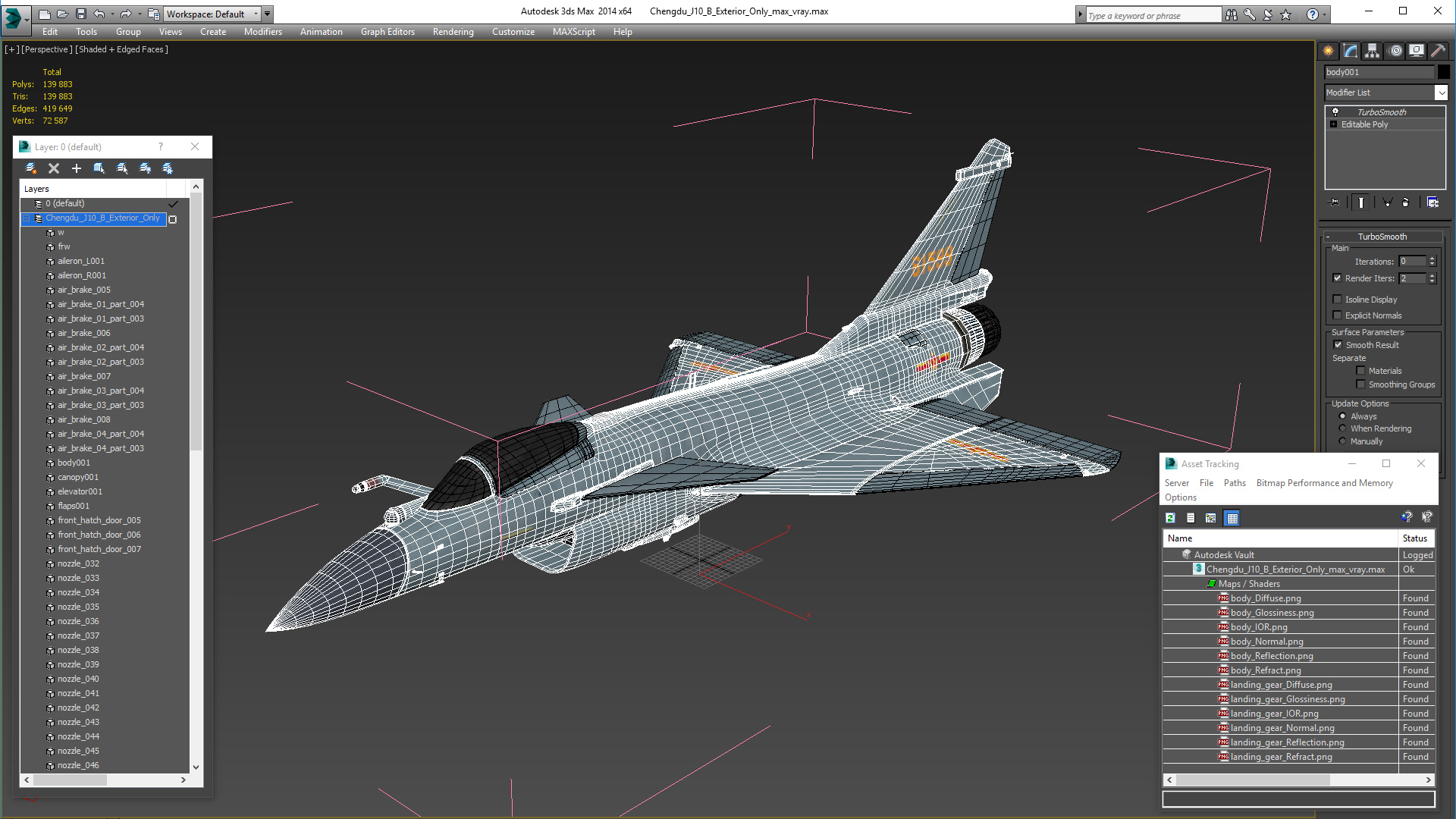Click the Redo arrow icon
The width and height of the screenshot is (1456, 819).
126,14
